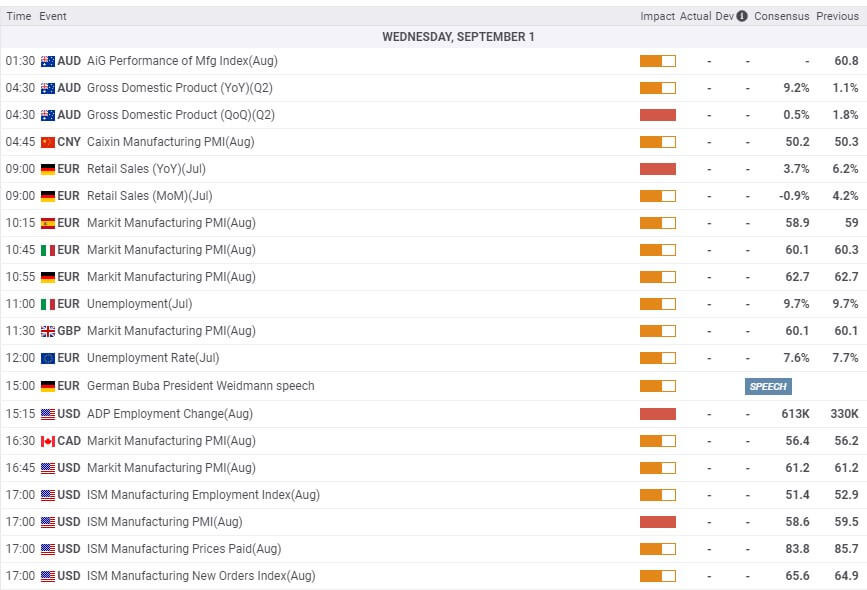Open AiG Performance of Mfg Index(Aug) event

pyautogui.click(x=182, y=61)
